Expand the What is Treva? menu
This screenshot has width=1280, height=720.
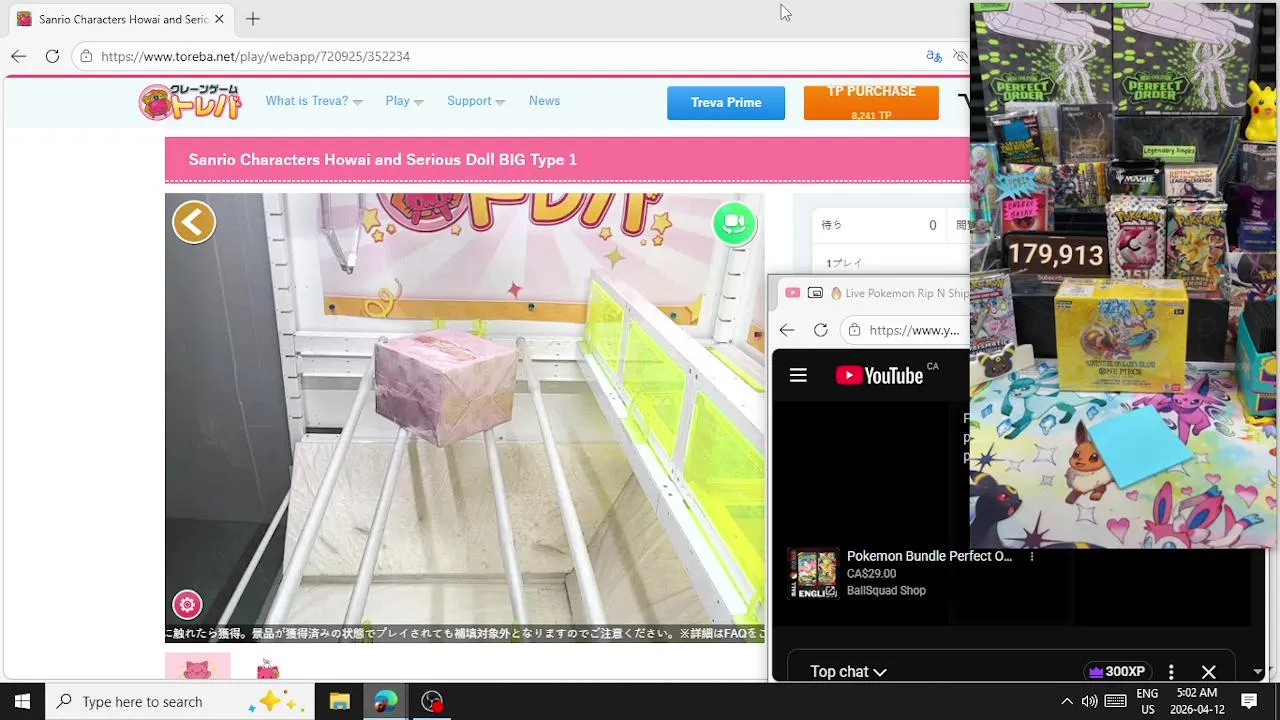[x=314, y=101]
